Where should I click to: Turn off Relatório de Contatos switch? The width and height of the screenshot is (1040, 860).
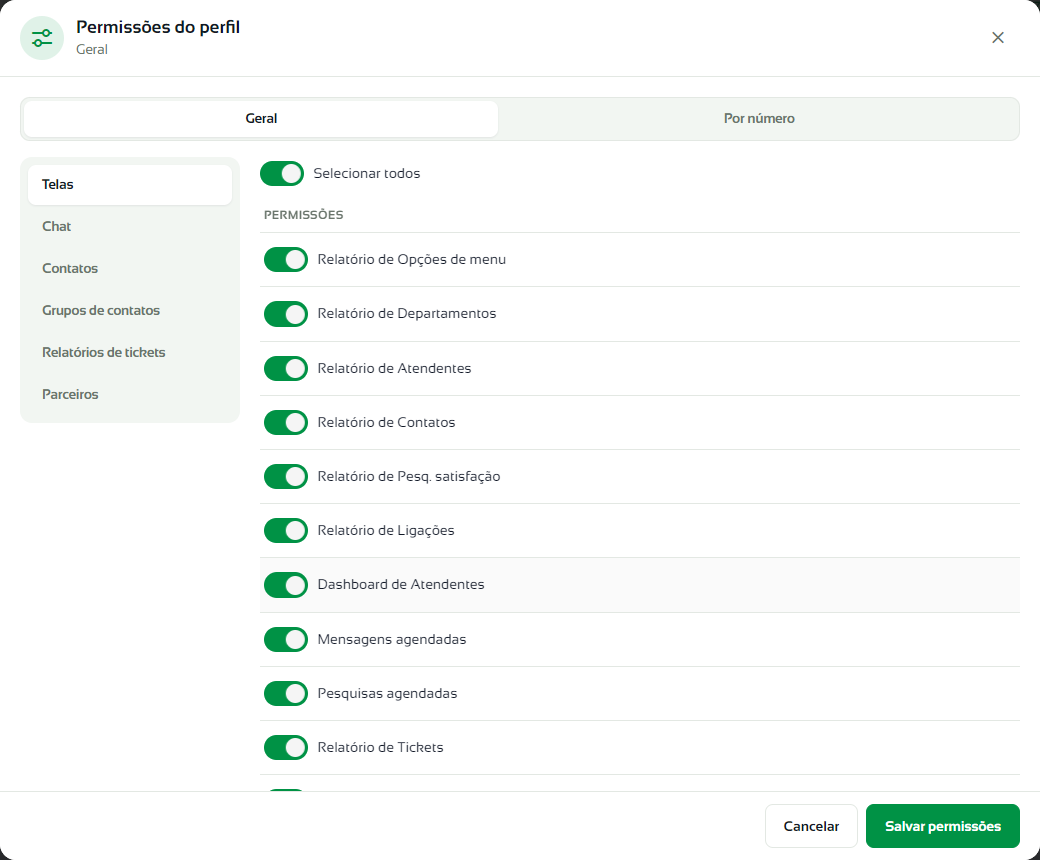(x=286, y=422)
